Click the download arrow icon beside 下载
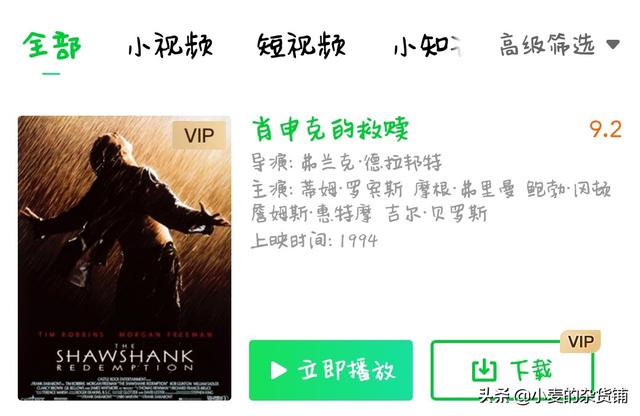Screen dimensions: 640x416 point(484,370)
